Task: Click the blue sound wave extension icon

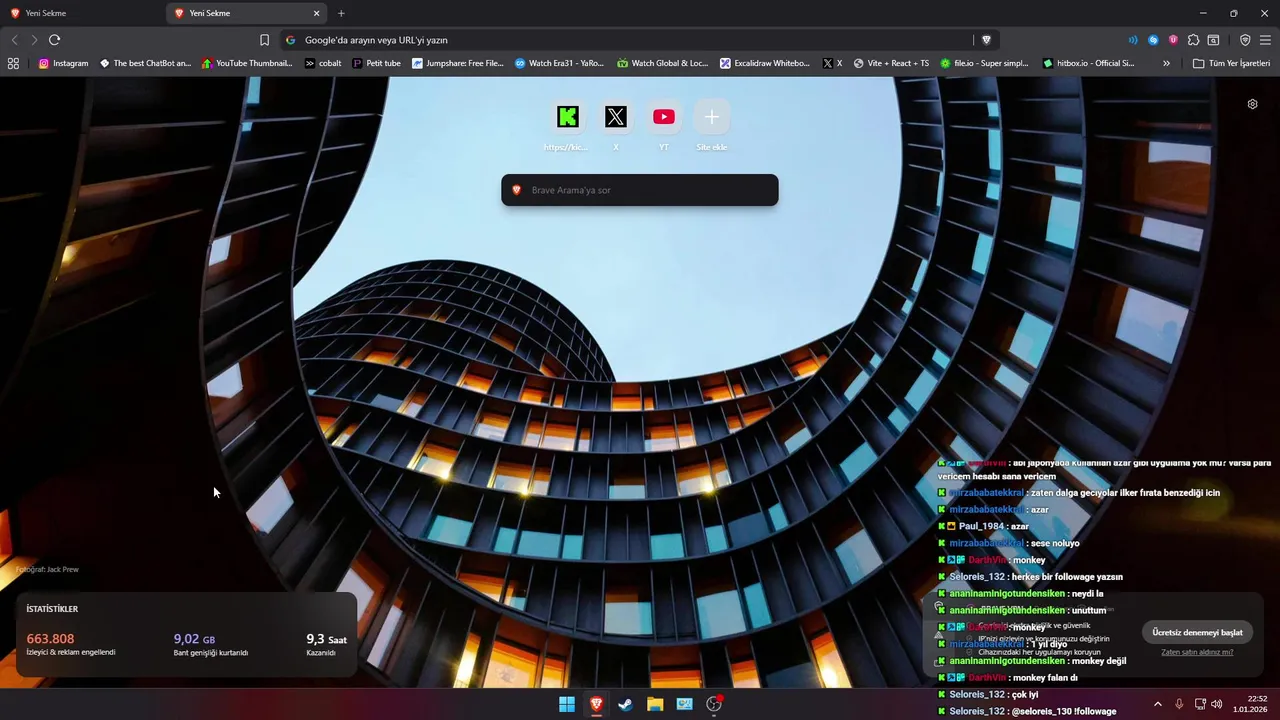Action: (x=1133, y=40)
